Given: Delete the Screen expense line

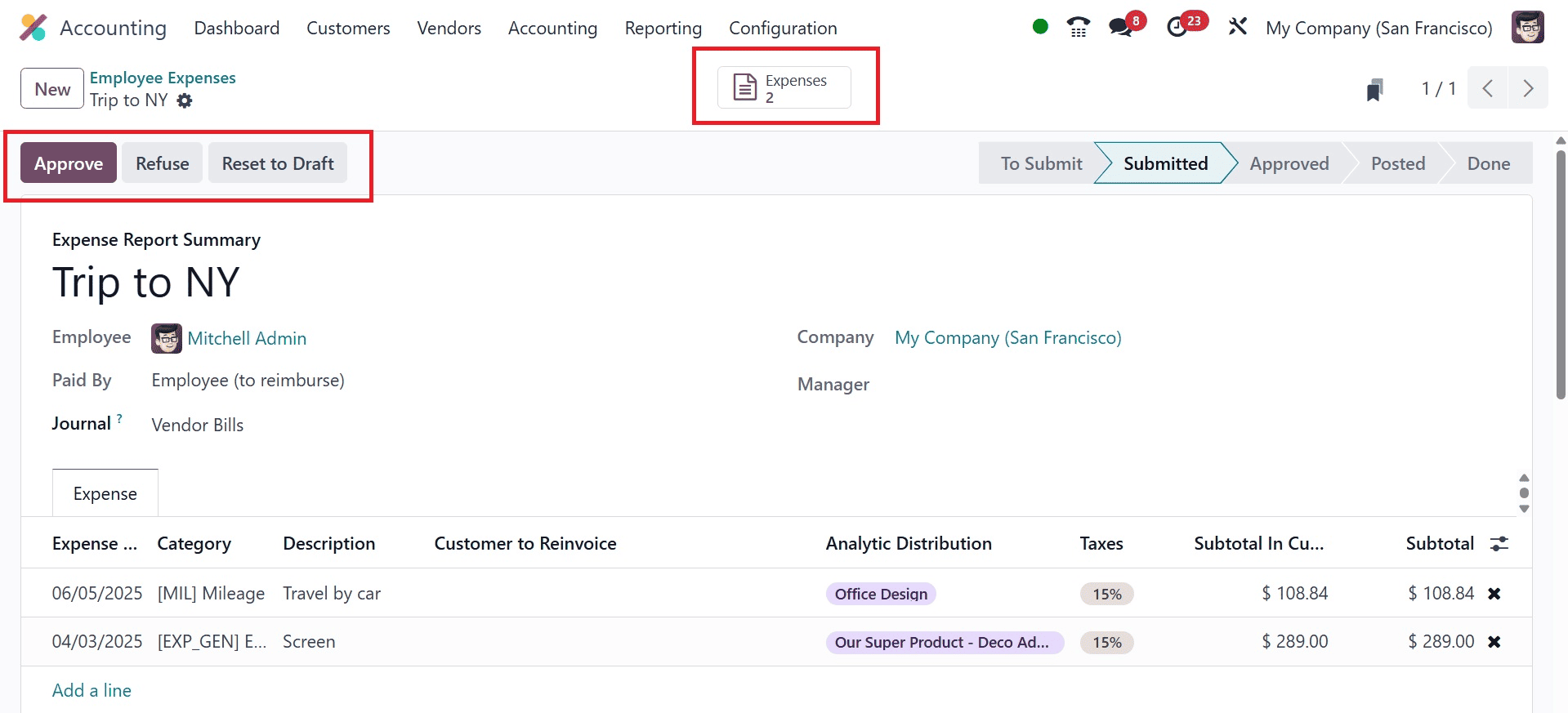Looking at the screenshot, I should pos(1494,642).
